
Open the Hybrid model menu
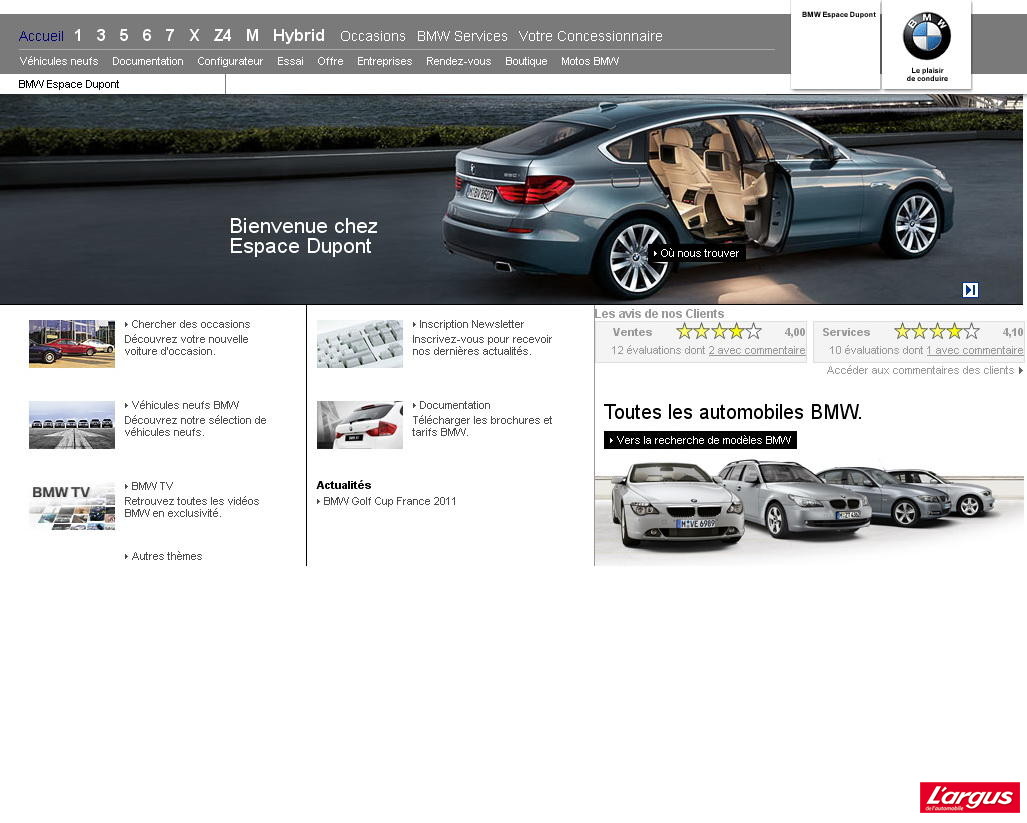(298, 35)
